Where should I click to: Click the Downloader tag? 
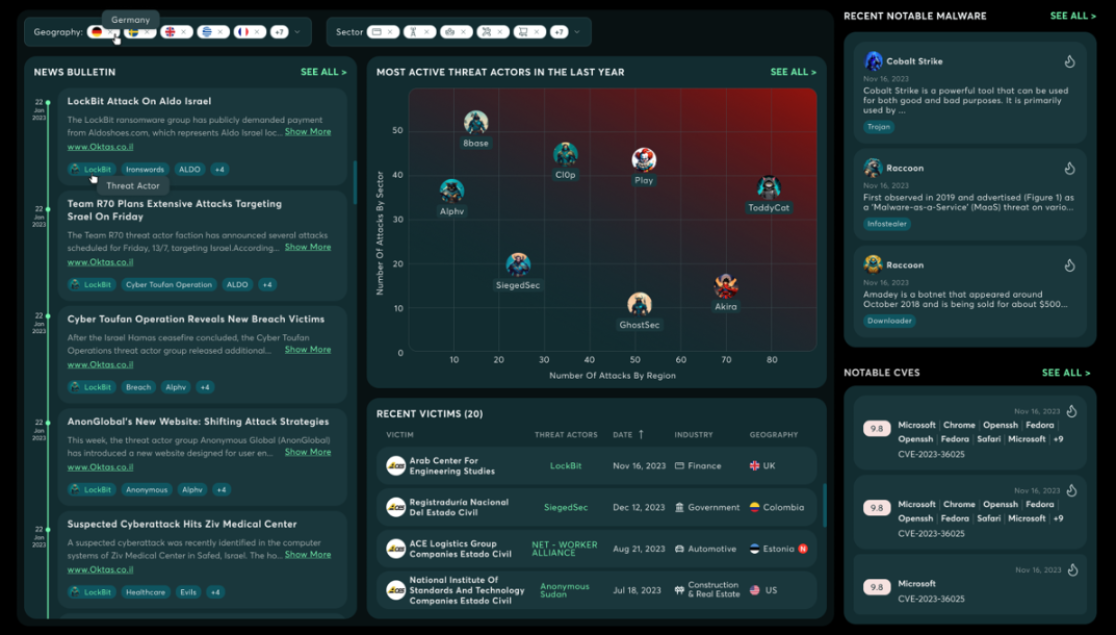click(x=889, y=321)
